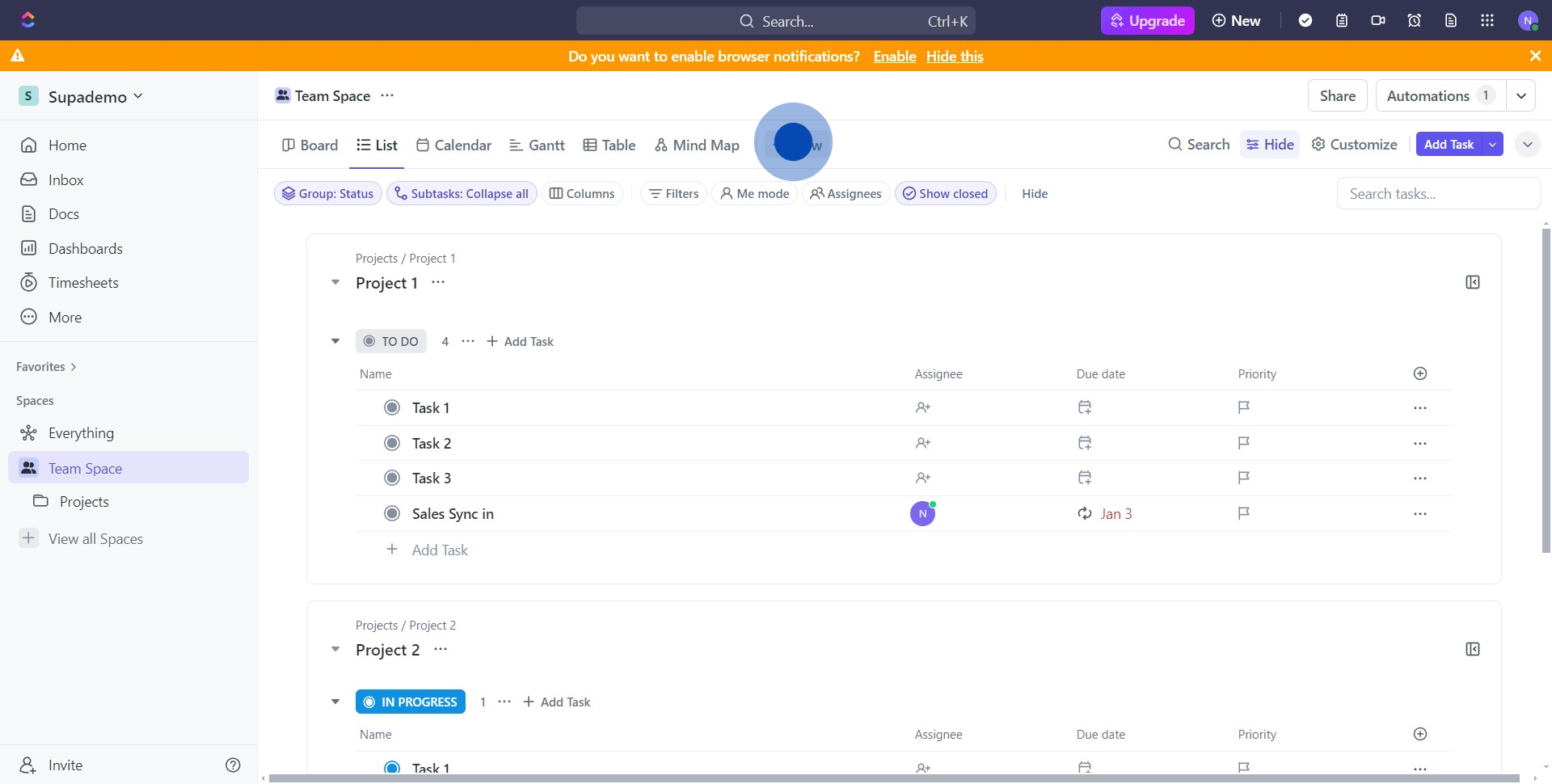Toggle the Show closed filter
This screenshot has width=1552, height=784.
point(945,194)
